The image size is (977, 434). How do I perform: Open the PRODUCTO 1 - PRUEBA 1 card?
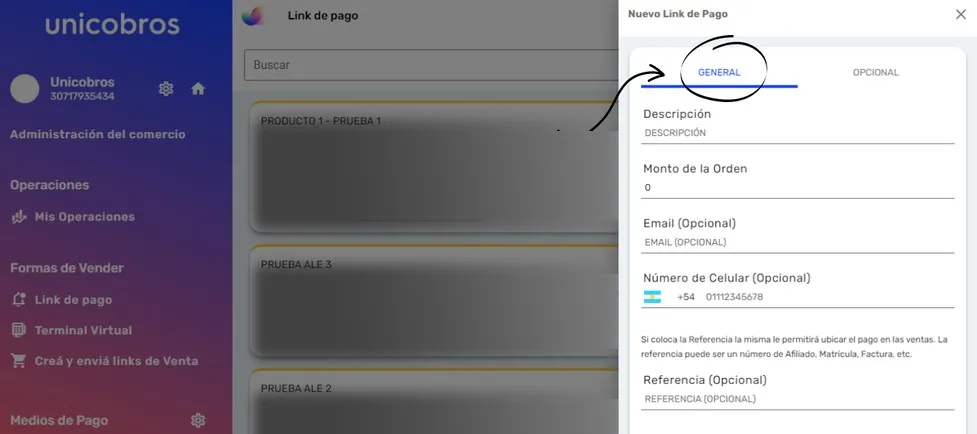point(434,167)
